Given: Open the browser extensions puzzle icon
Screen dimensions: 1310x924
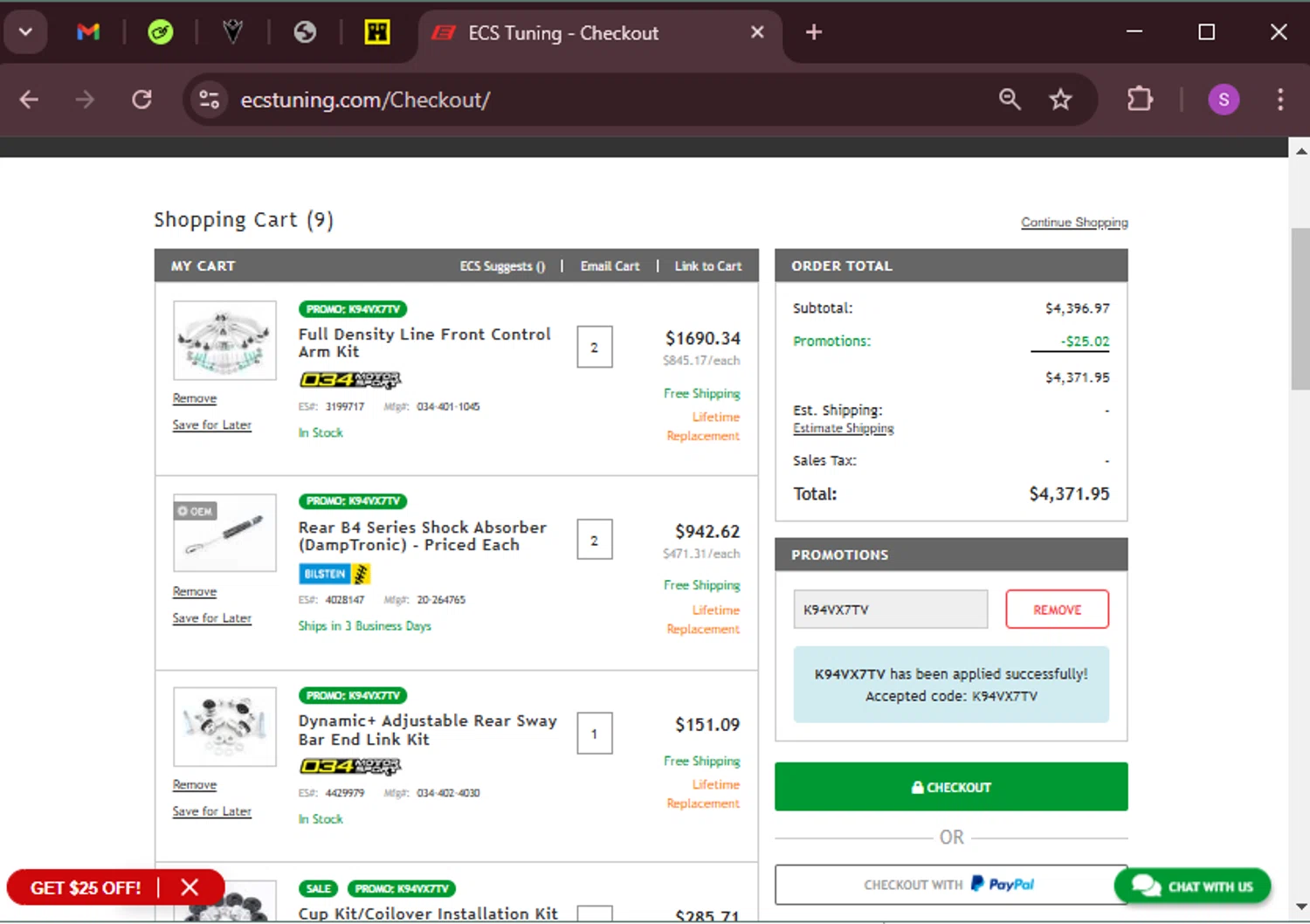Looking at the screenshot, I should click(x=1140, y=100).
